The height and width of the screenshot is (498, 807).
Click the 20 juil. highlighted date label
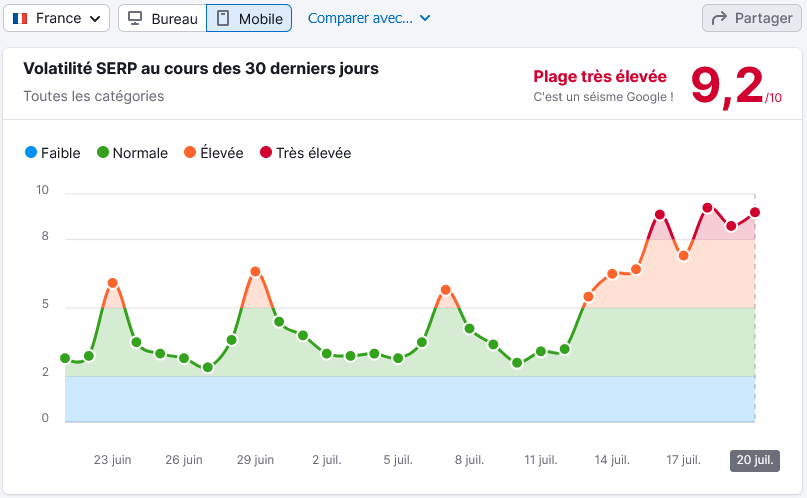(x=755, y=460)
